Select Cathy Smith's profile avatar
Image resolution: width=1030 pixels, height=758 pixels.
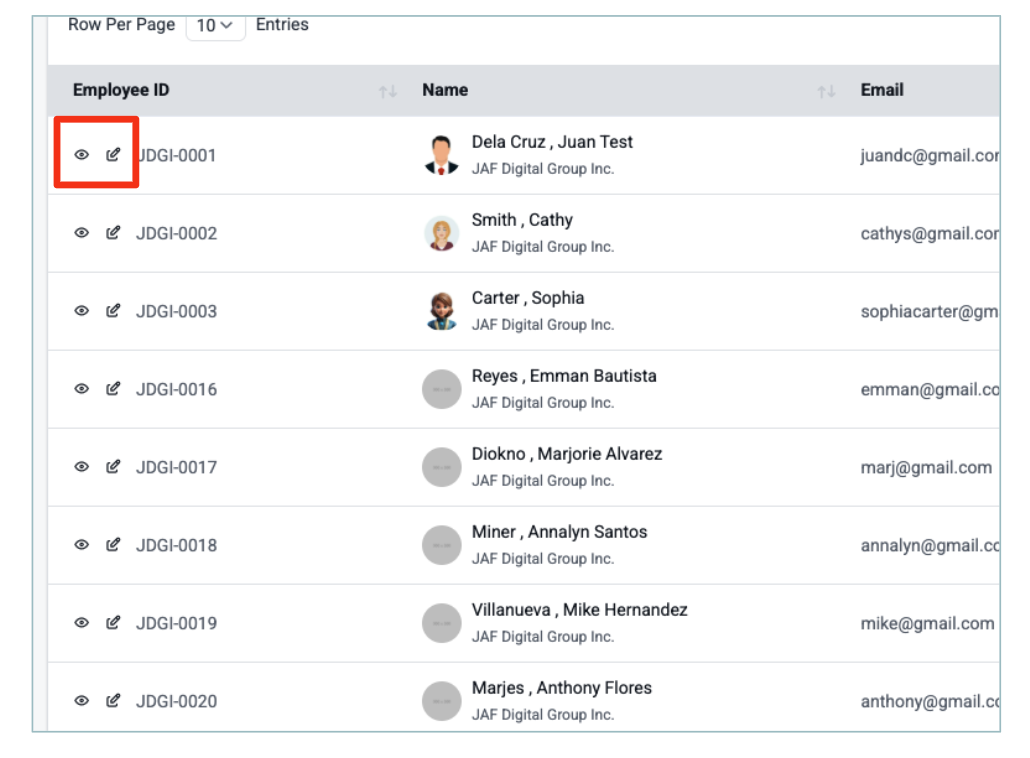click(441, 234)
